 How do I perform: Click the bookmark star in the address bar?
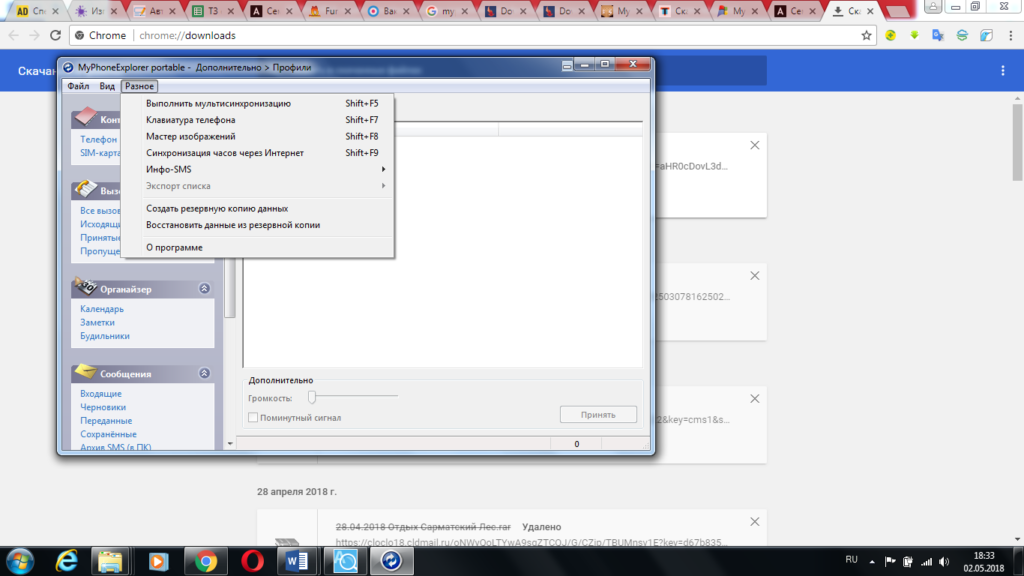point(867,35)
